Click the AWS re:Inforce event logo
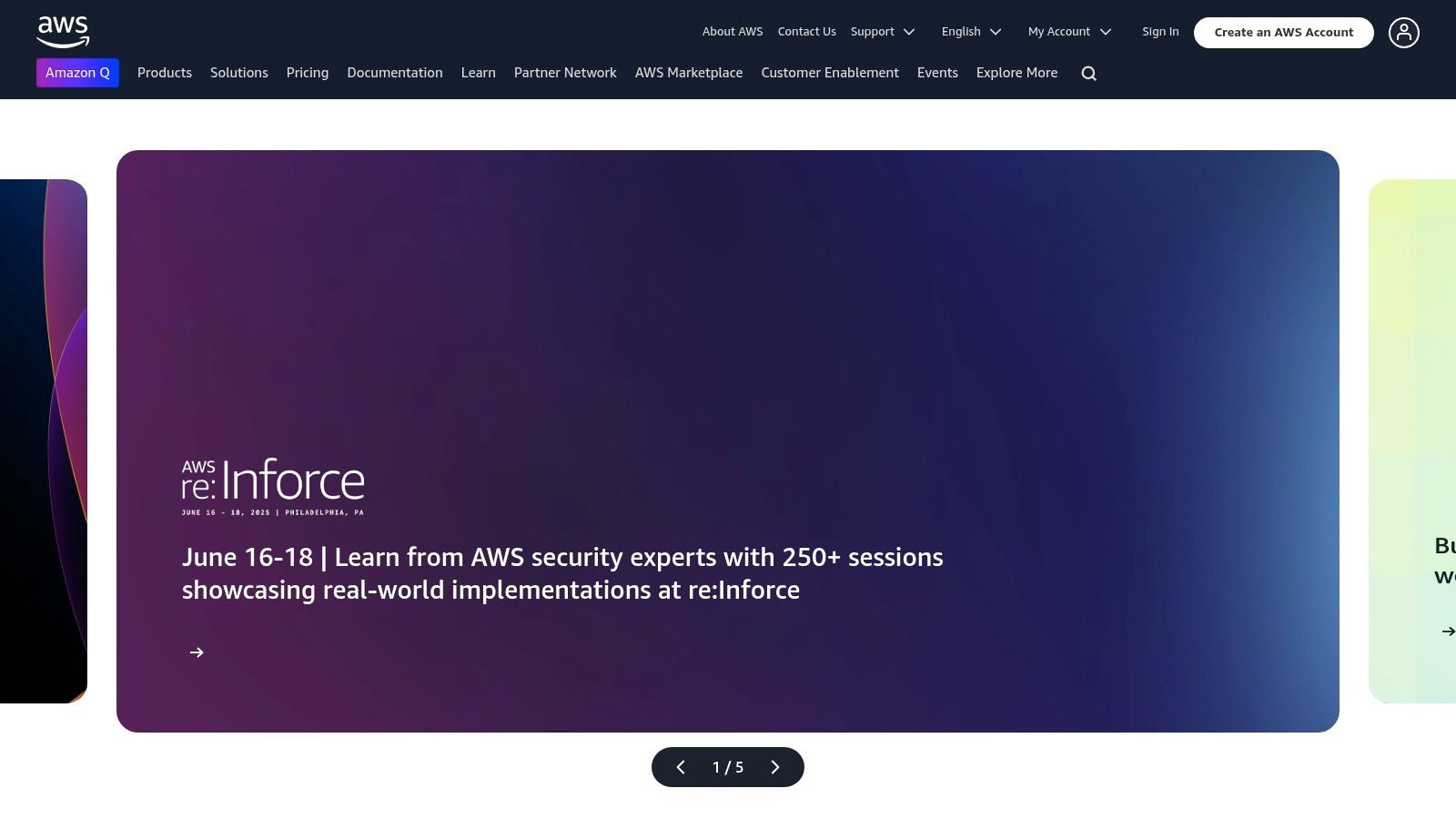The width and height of the screenshot is (1456, 819). tap(273, 487)
